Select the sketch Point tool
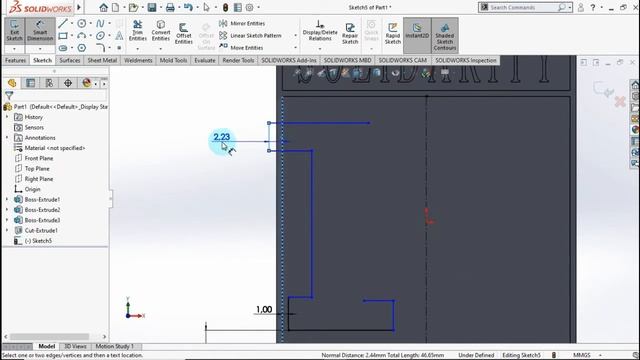The width and height of the screenshot is (640, 360). (119, 48)
